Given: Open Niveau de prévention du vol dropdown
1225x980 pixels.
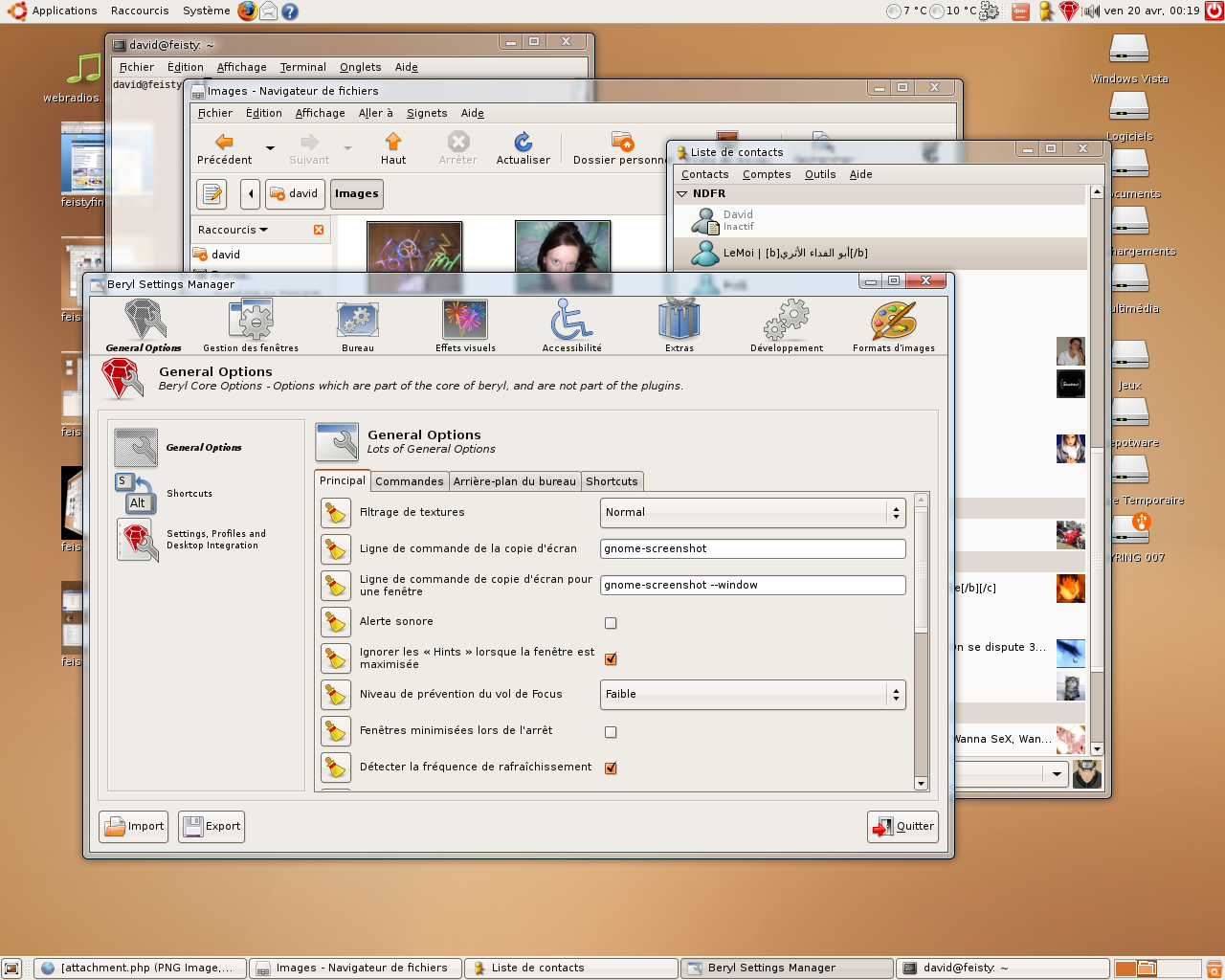Looking at the screenshot, I should [752, 695].
